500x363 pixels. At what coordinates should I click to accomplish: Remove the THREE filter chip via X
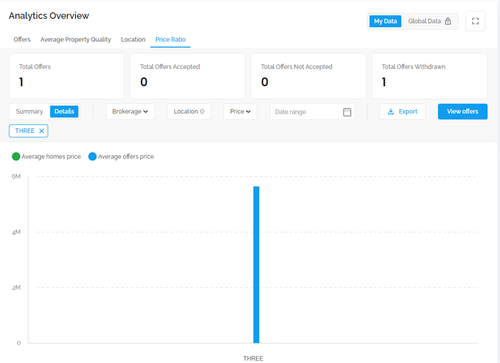[x=42, y=131]
